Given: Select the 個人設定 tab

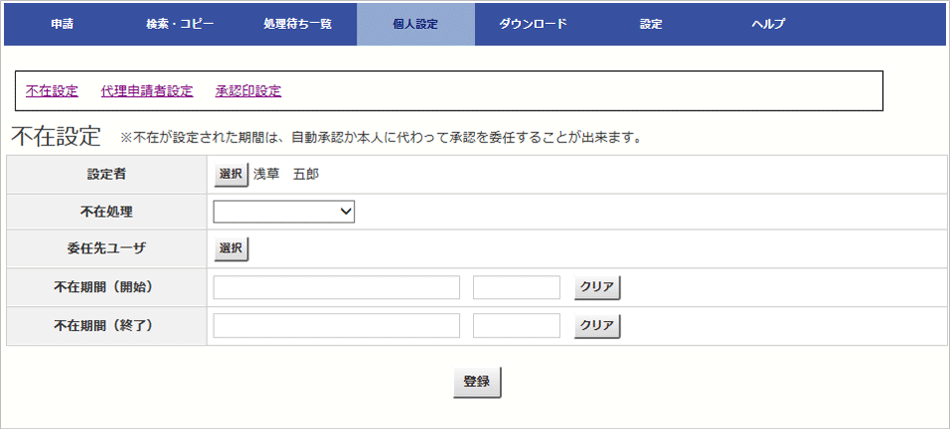Looking at the screenshot, I should (x=415, y=24).
